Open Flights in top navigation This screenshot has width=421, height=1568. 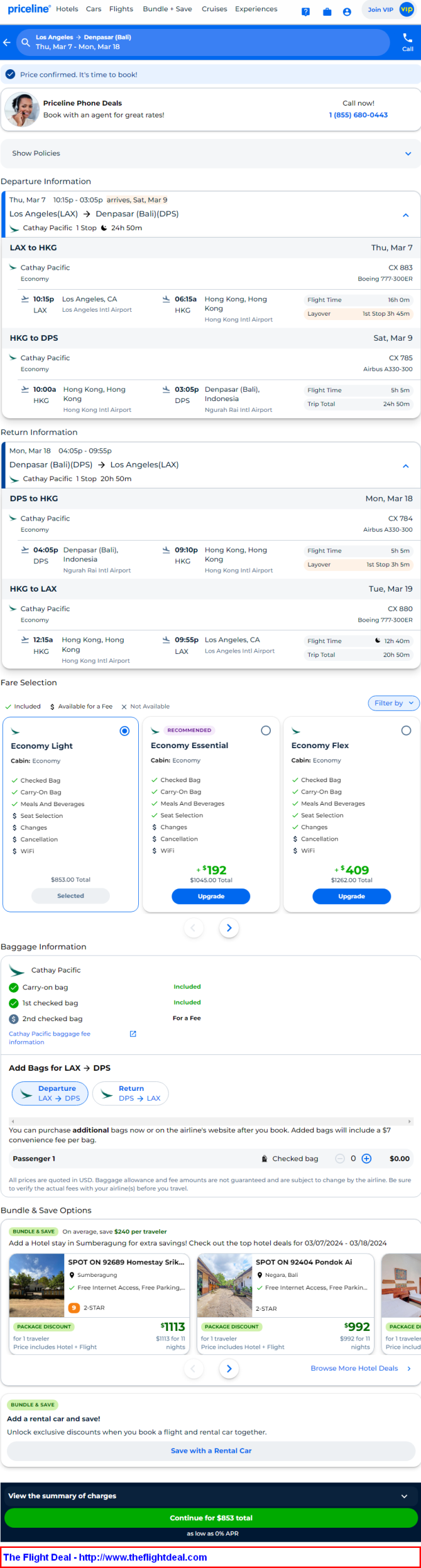121,9
